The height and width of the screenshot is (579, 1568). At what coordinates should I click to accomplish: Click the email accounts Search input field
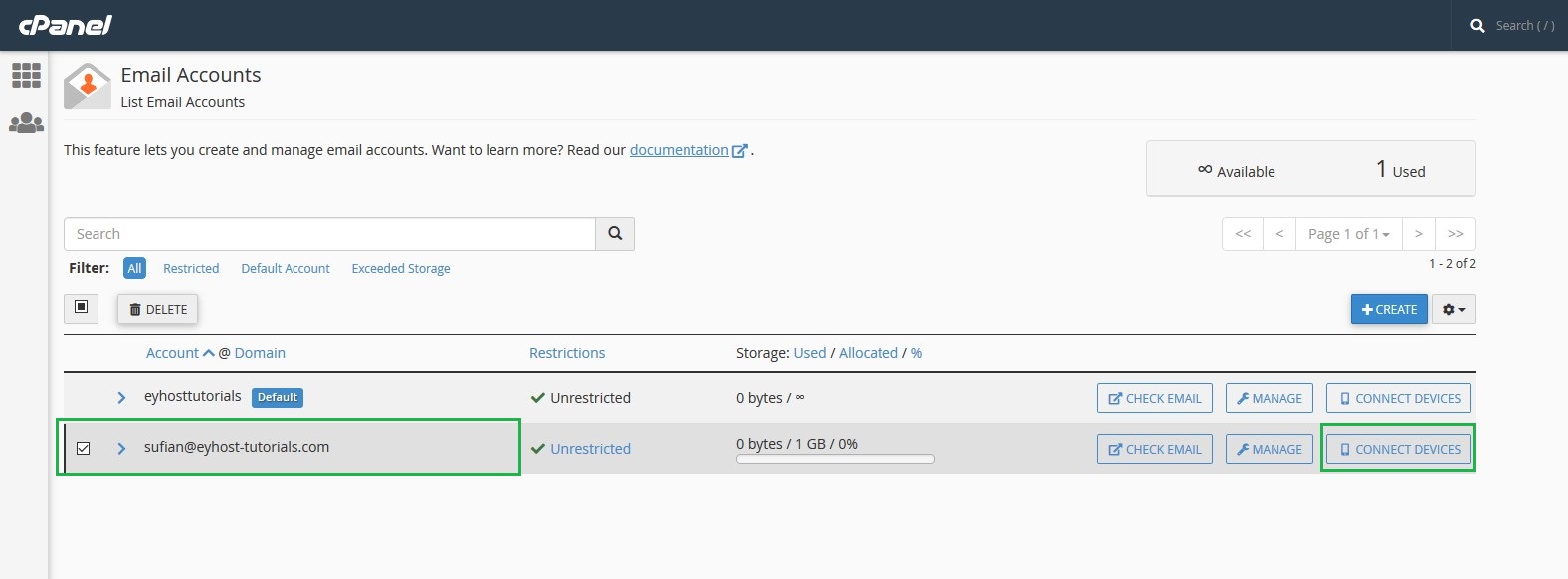coord(330,234)
